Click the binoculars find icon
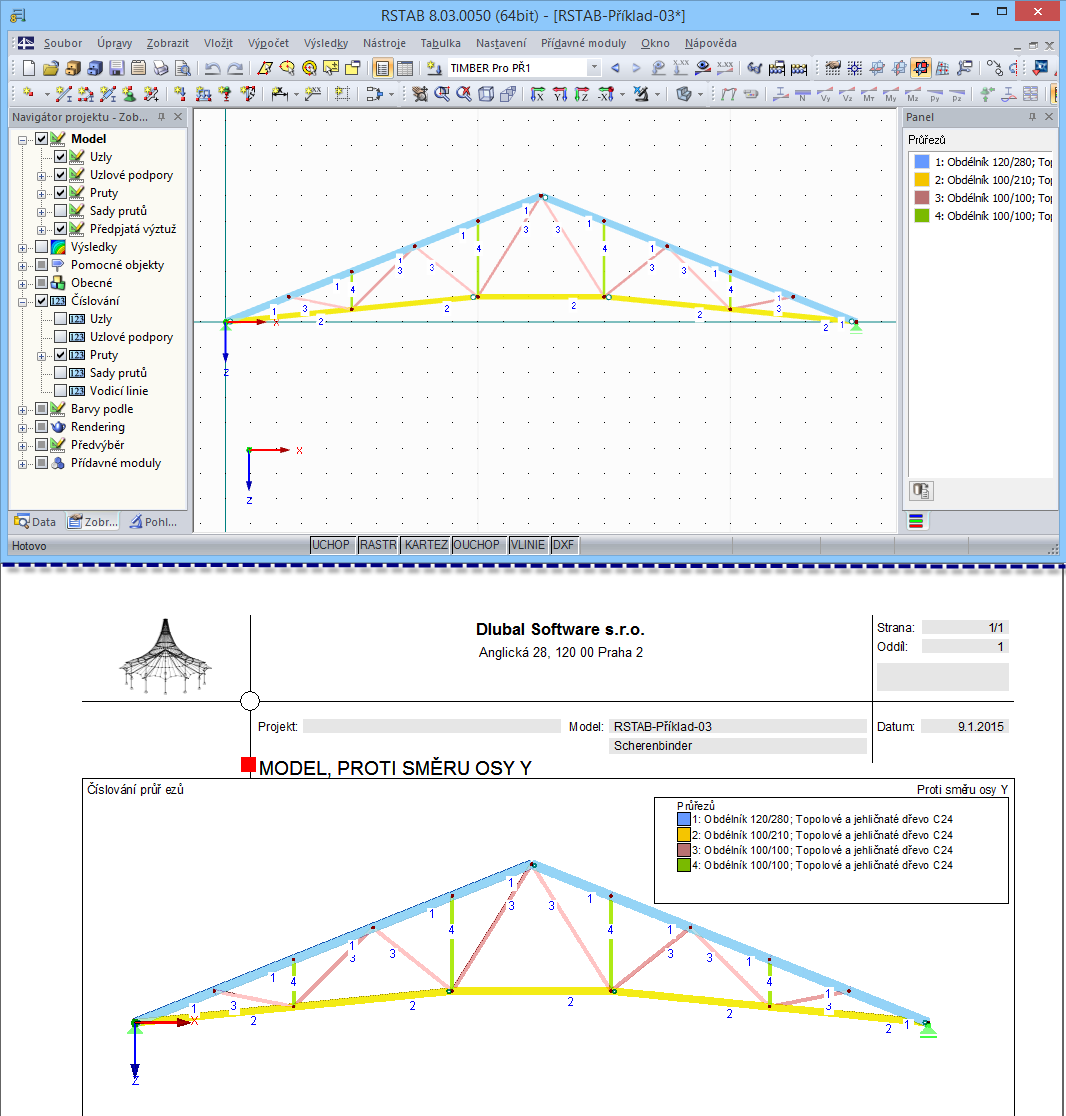This screenshot has height=1116, width=1066. (755, 68)
